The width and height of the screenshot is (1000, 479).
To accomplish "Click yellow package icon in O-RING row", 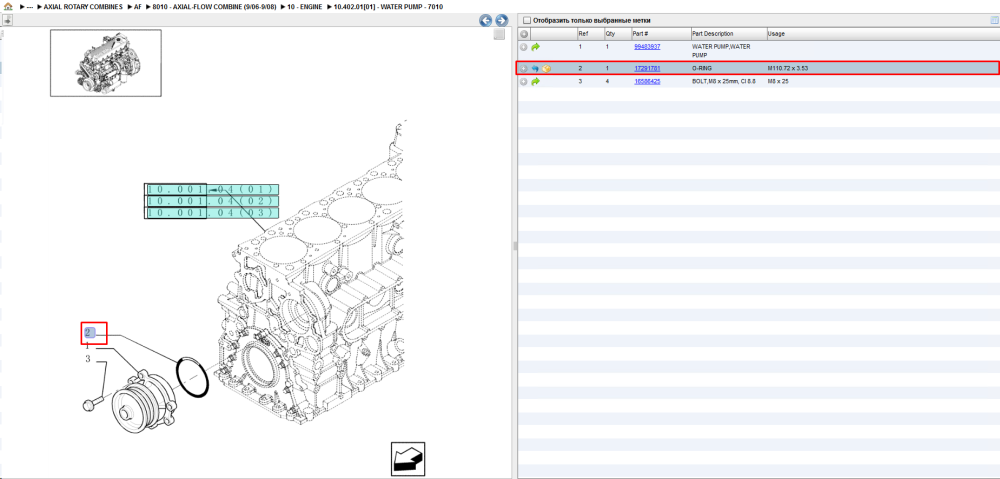I will (547, 68).
